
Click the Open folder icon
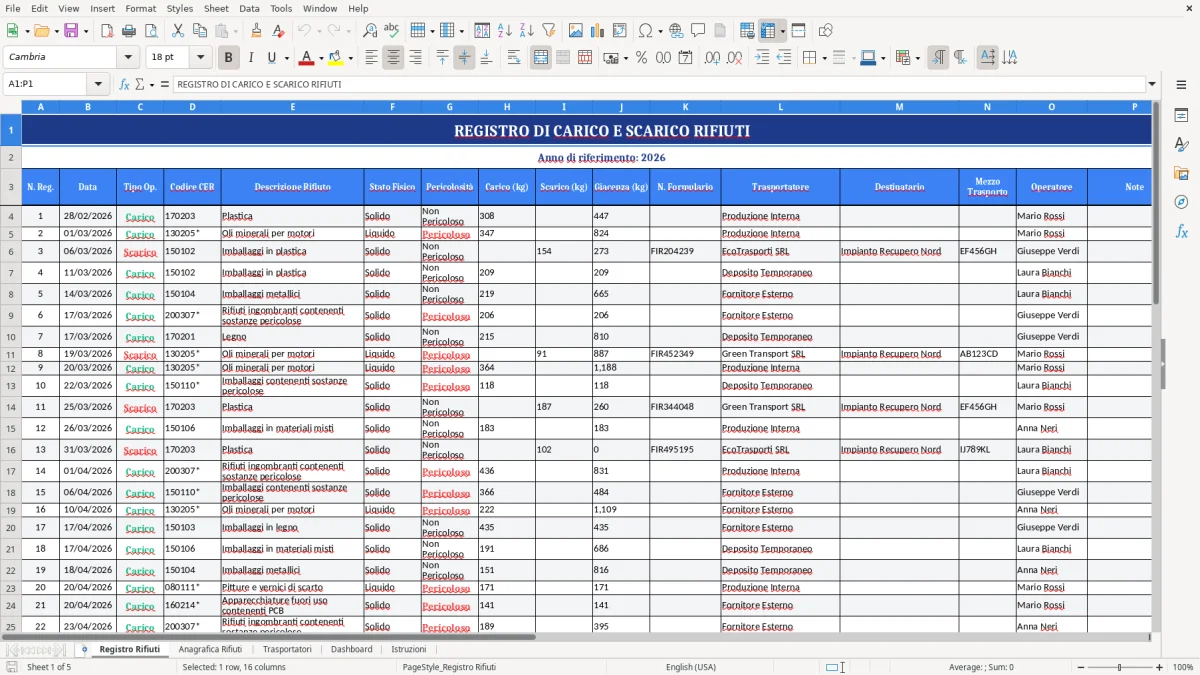point(41,31)
